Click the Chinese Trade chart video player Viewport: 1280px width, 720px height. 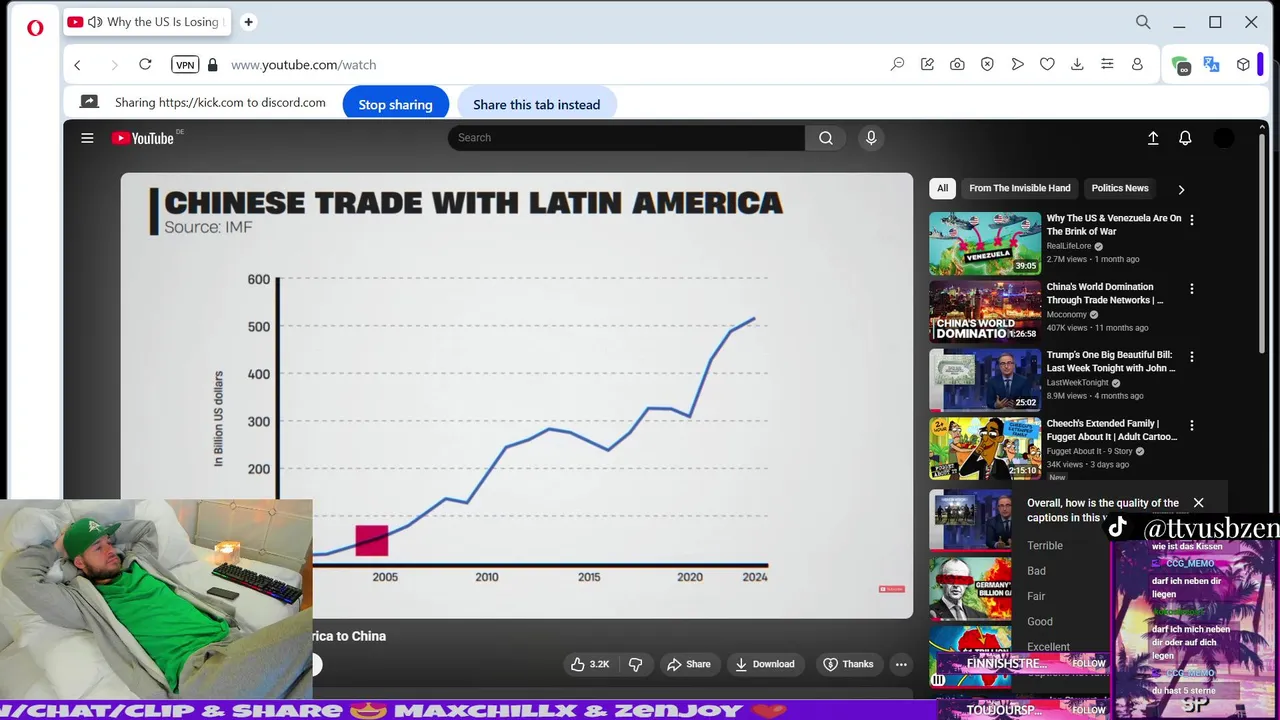517,395
